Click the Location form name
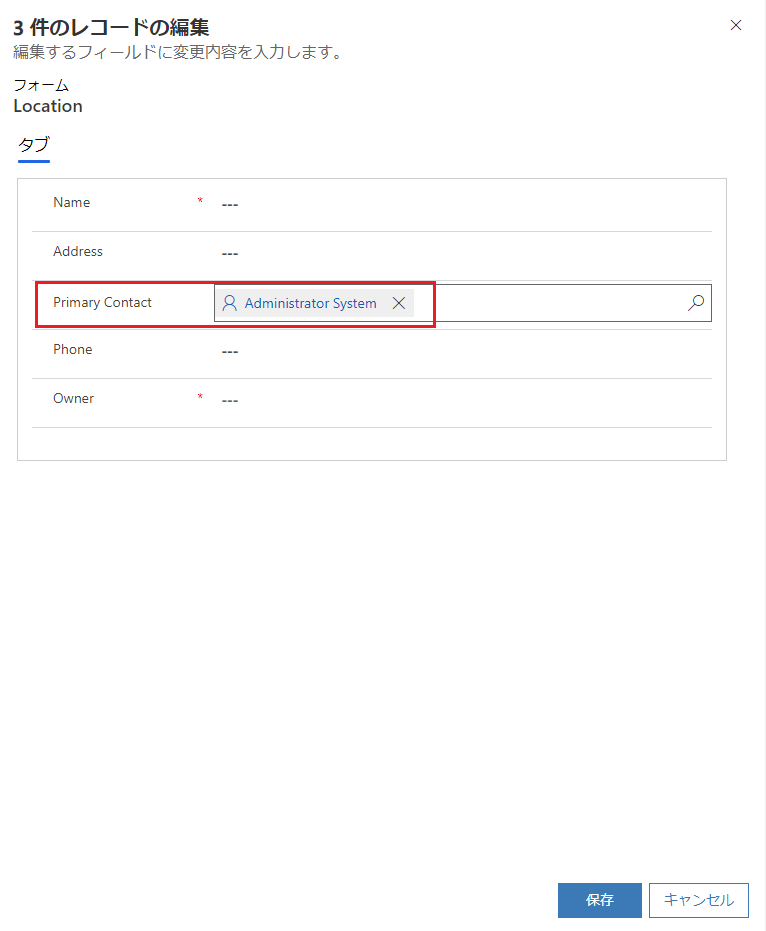The image size is (766, 931). click(x=48, y=106)
